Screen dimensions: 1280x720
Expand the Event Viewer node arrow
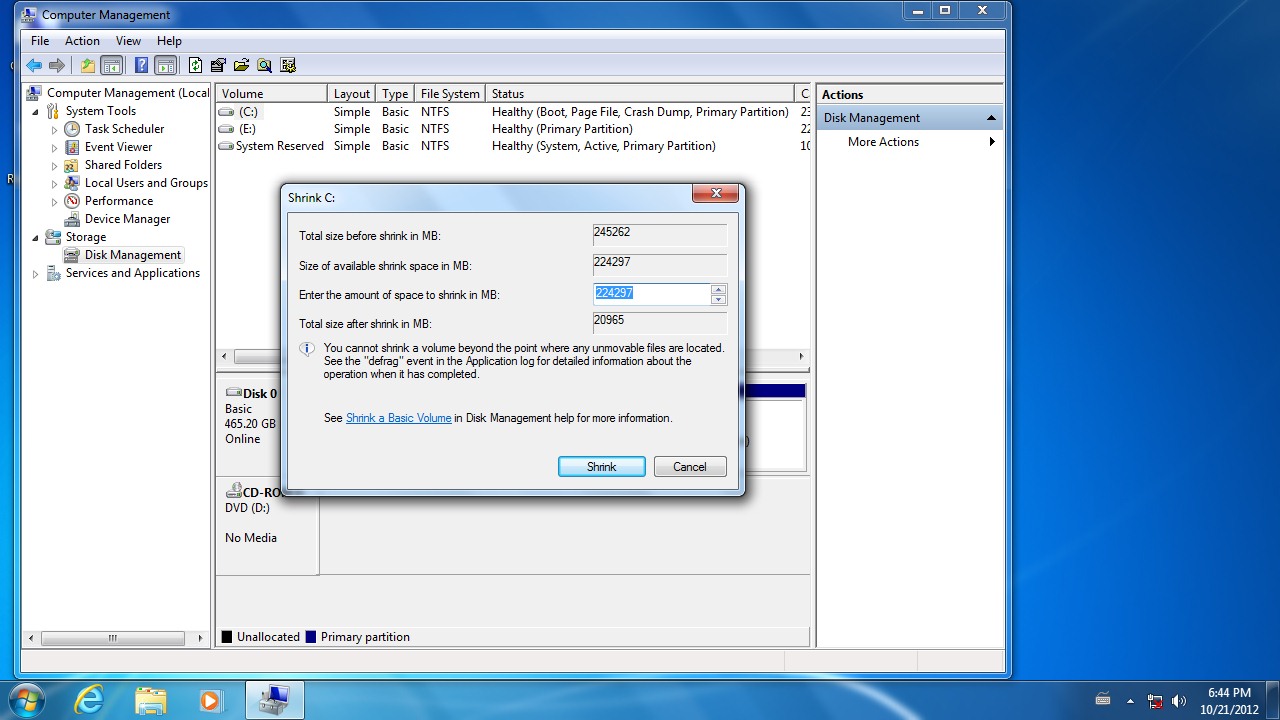tap(55, 147)
